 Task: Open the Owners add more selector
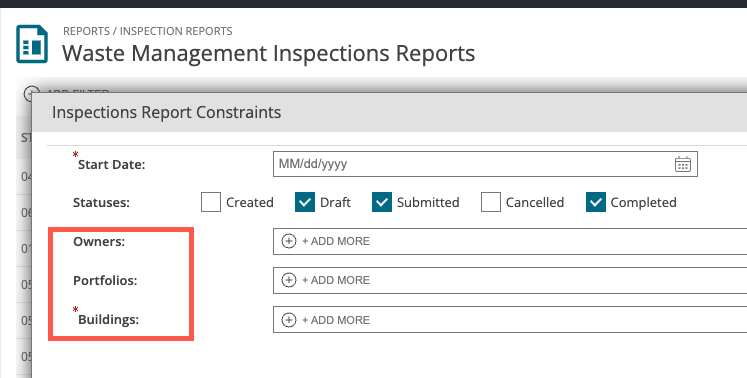510,241
